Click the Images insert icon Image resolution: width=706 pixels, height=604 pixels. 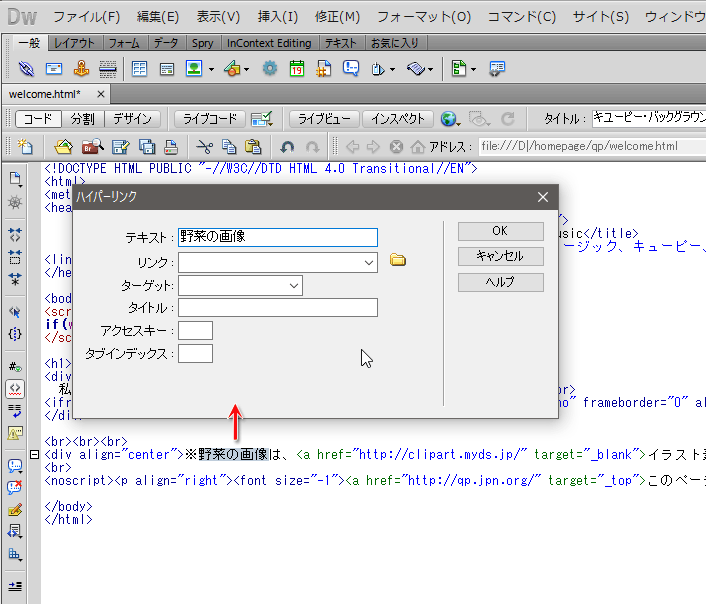194,68
